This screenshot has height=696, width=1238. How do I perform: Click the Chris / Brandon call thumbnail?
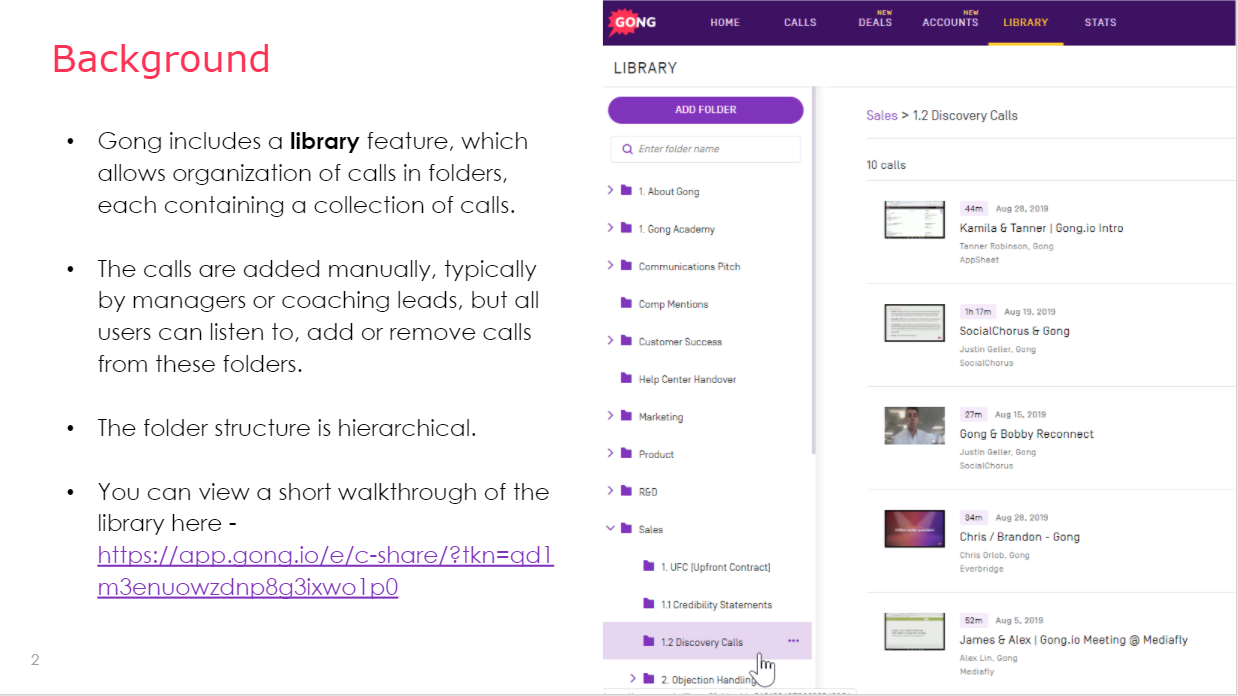pyautogui.click(x=914, y=529)
